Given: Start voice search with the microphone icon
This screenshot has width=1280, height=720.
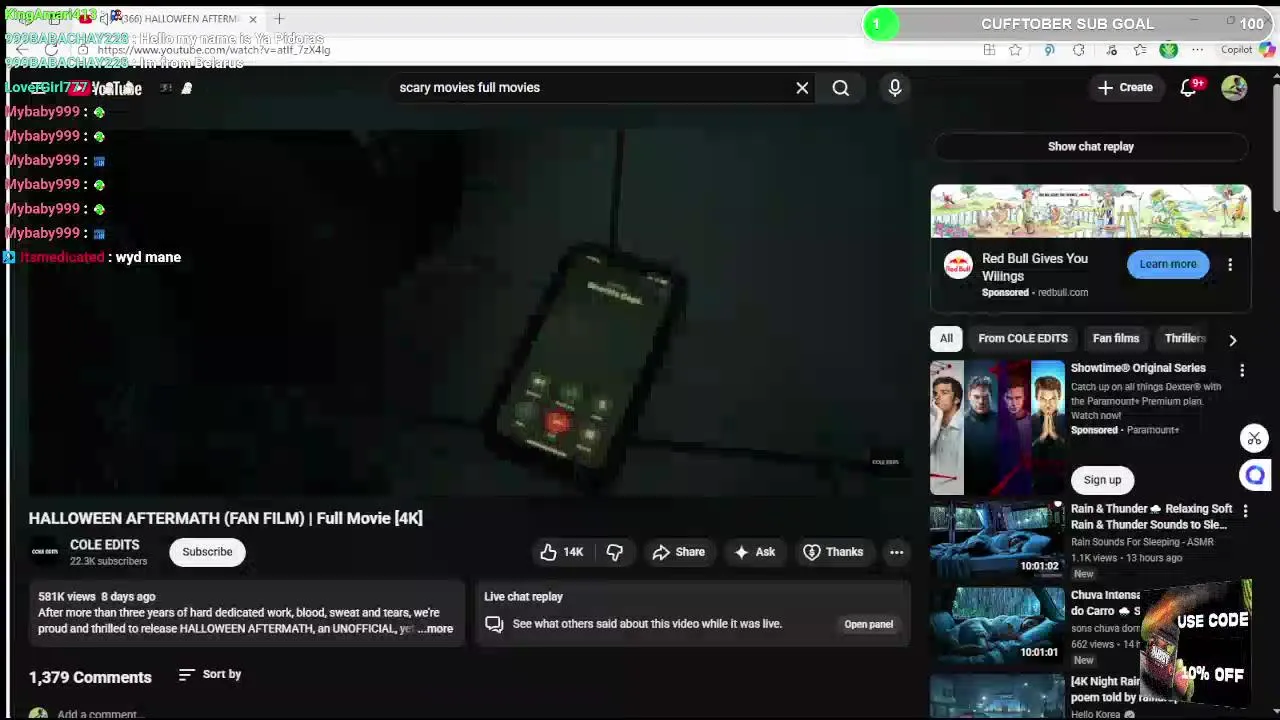Looking at the screenshot, I should 895,88.
